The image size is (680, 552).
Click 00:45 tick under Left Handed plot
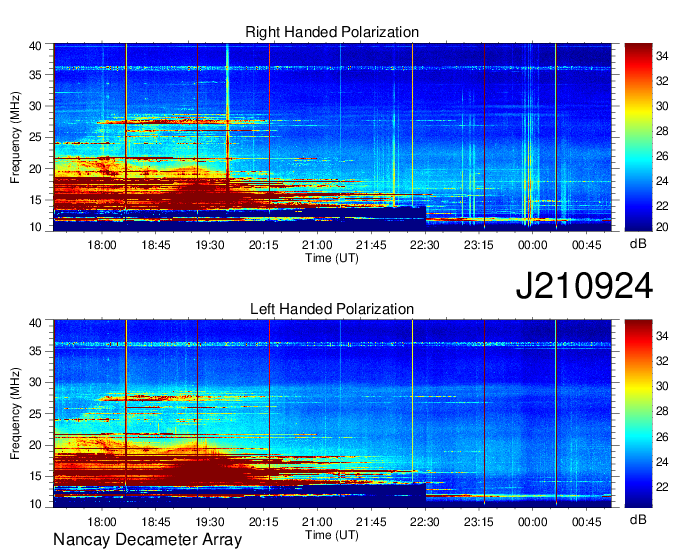click(586, 522)
